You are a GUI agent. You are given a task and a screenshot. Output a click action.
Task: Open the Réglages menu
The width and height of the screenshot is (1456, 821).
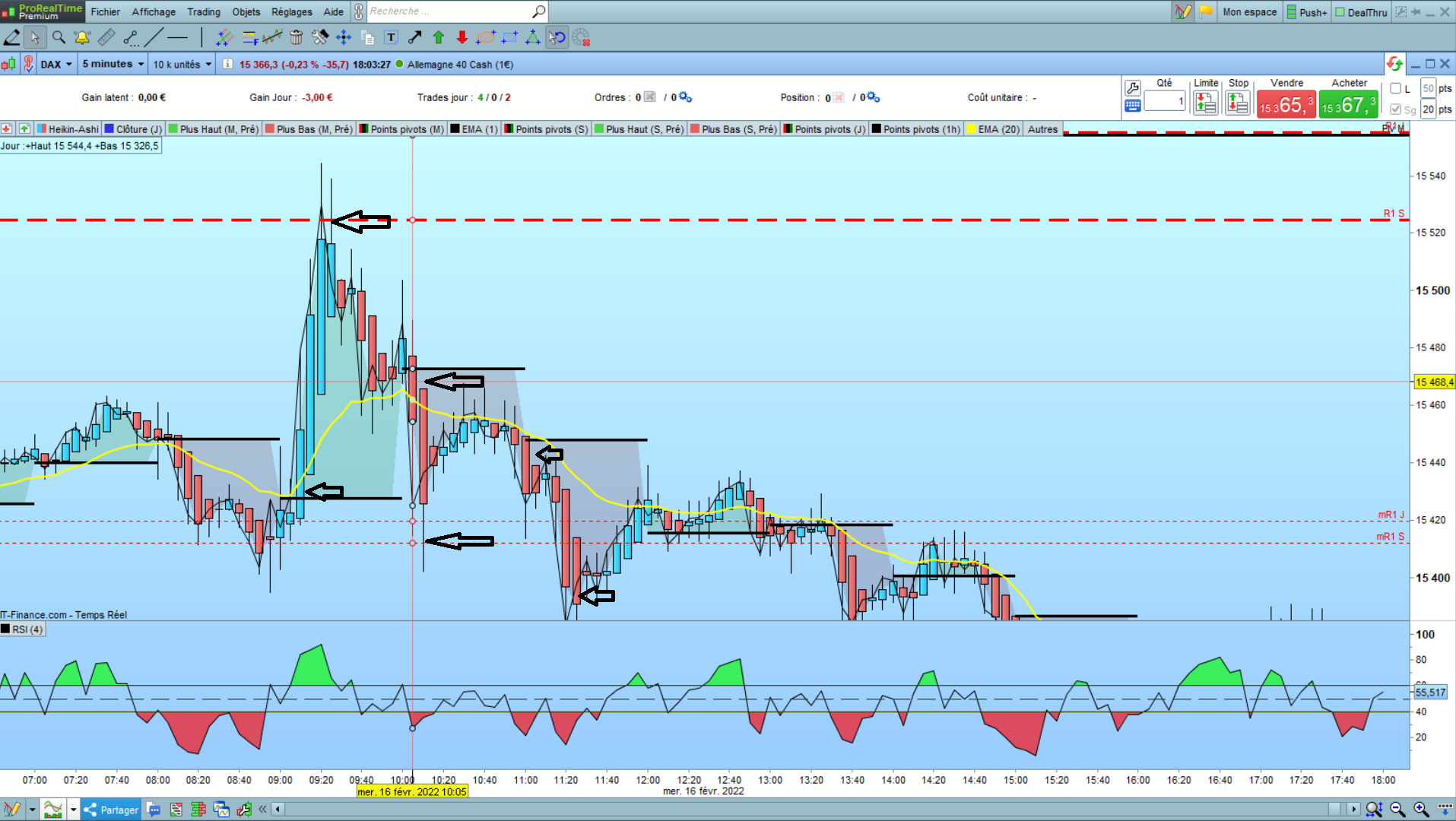[292, 12]
